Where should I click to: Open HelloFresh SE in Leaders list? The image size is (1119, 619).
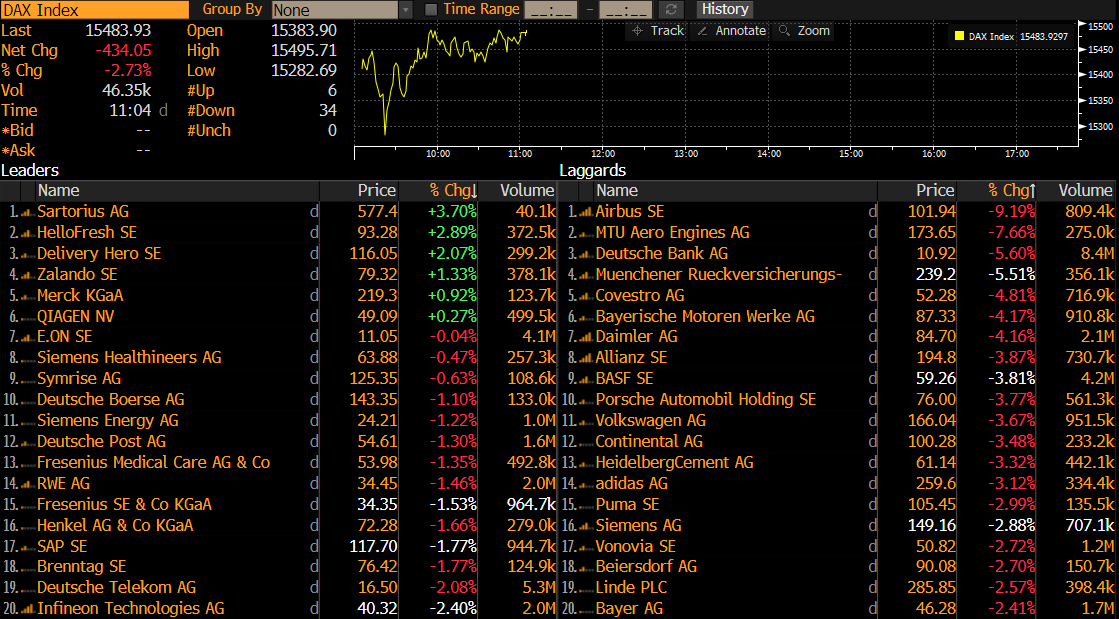click(x=87, y=233)
